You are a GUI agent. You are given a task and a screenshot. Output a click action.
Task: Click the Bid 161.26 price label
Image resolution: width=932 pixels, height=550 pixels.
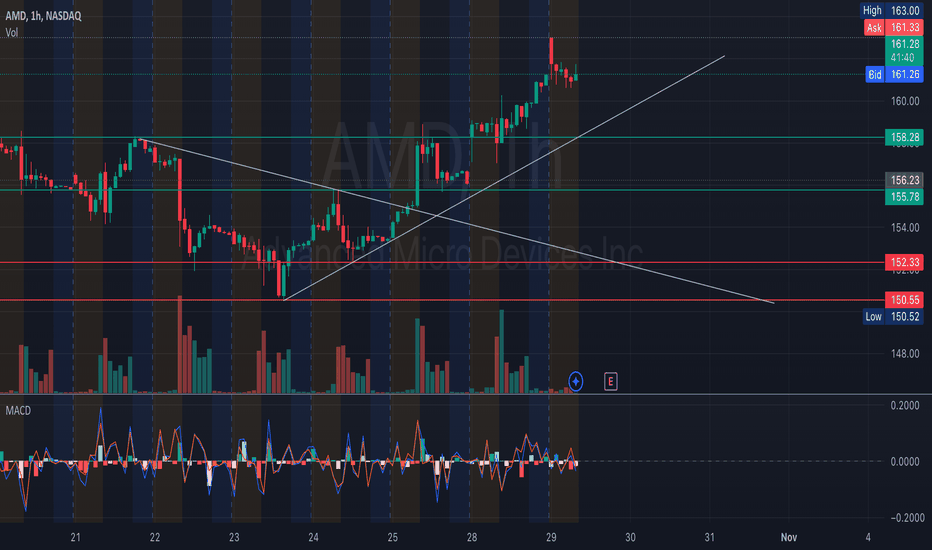click(894, 74)
